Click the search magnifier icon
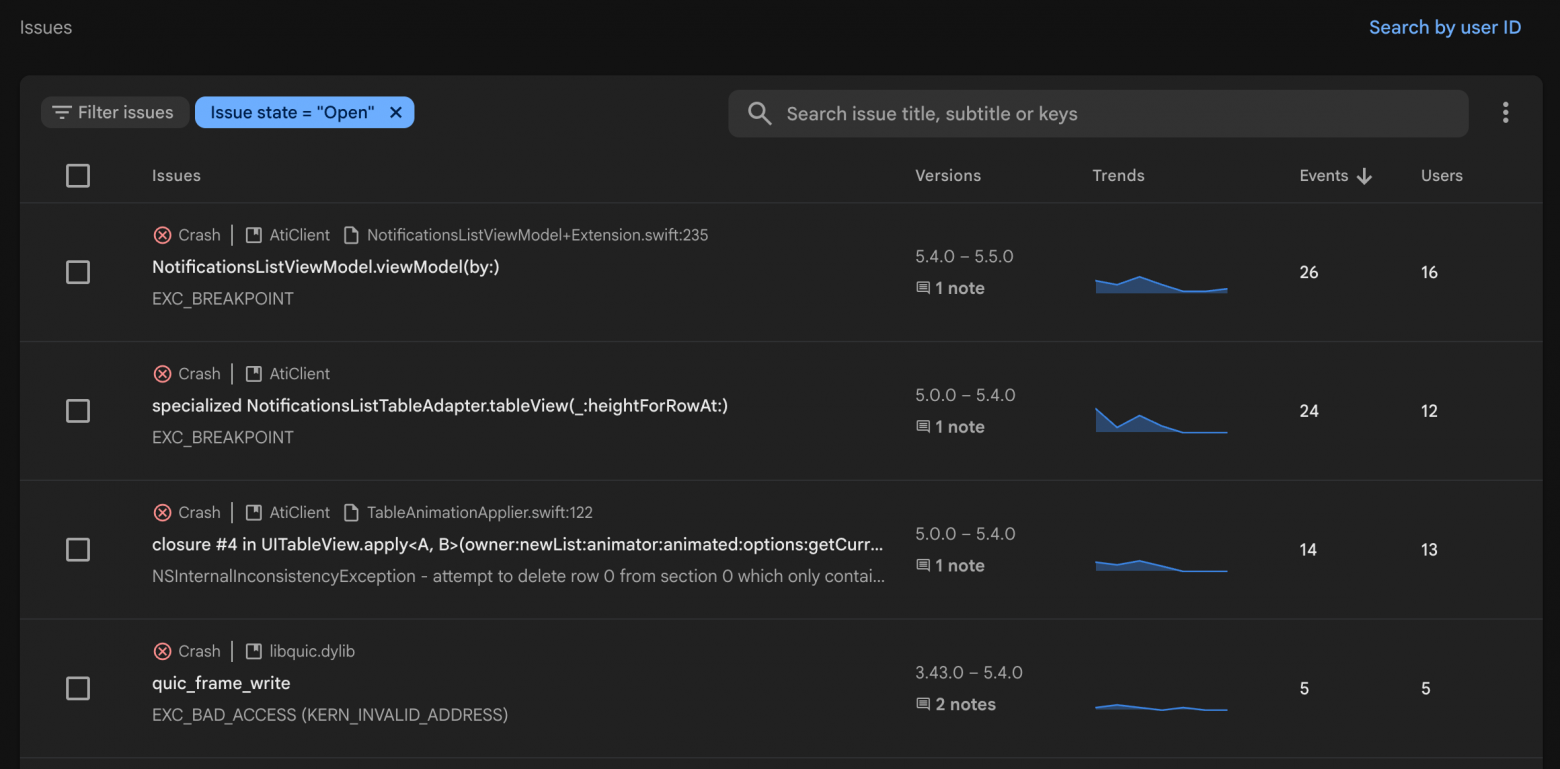The height and width of the screenshot is (769, 1560). pyautogui.click(x=759, y=113)
